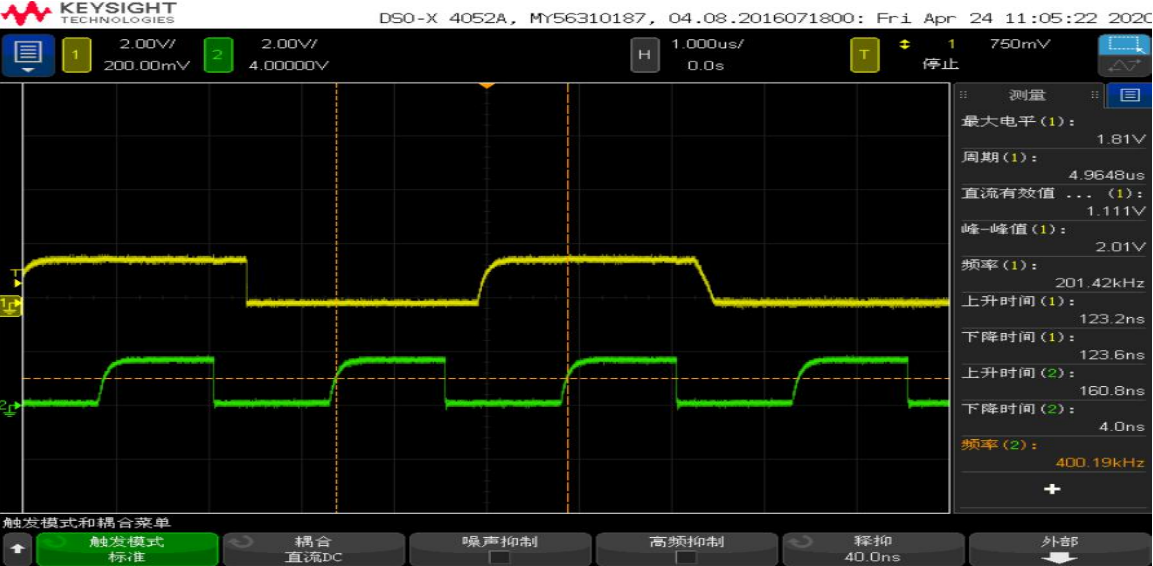Click the orange trigger time marker at top
The width and height of the screenshot is (1153, 566).
(486, 86)
